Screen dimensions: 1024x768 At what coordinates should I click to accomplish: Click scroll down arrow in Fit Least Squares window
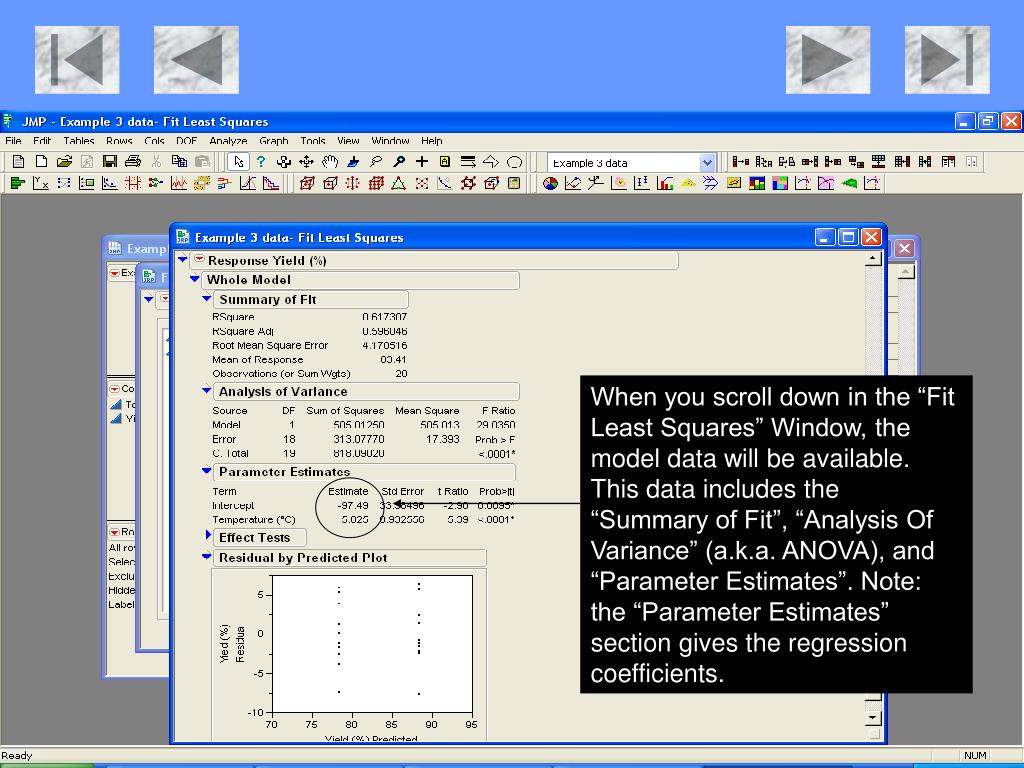pos(873,718)
